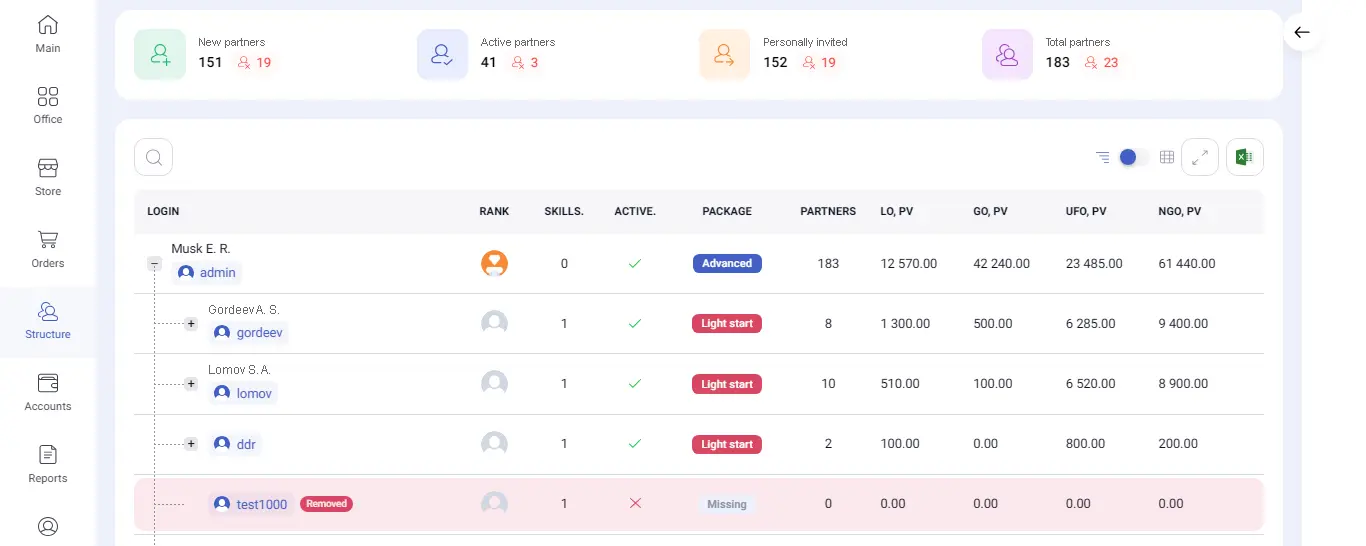Click the Advanced package badge

[x=727, y=264]
